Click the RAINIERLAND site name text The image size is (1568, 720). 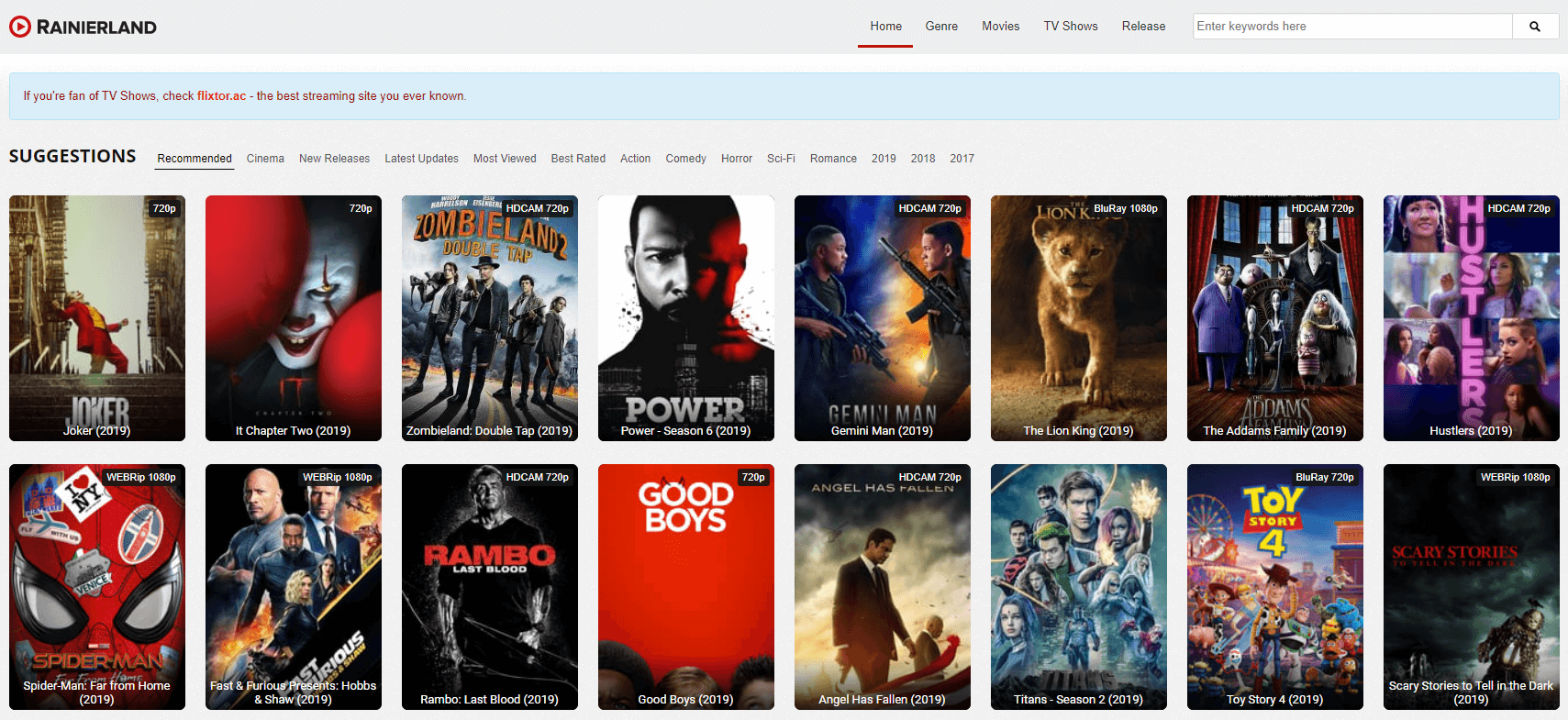pyautogui.click(x=96, y=28)
